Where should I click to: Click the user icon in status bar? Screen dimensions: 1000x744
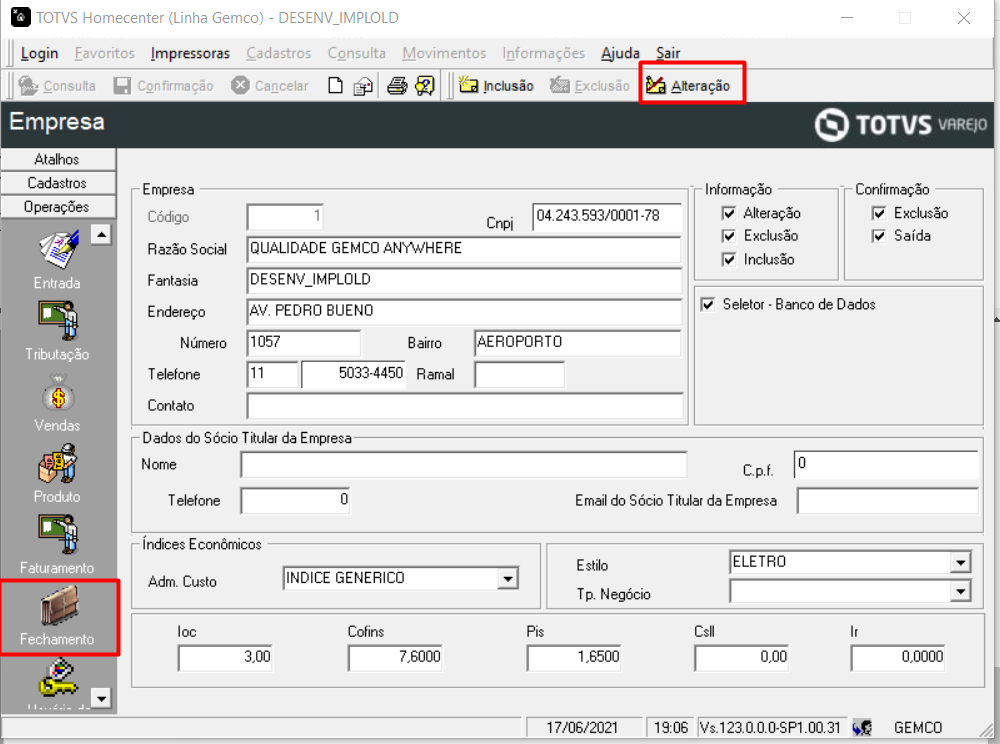(862, 727)
